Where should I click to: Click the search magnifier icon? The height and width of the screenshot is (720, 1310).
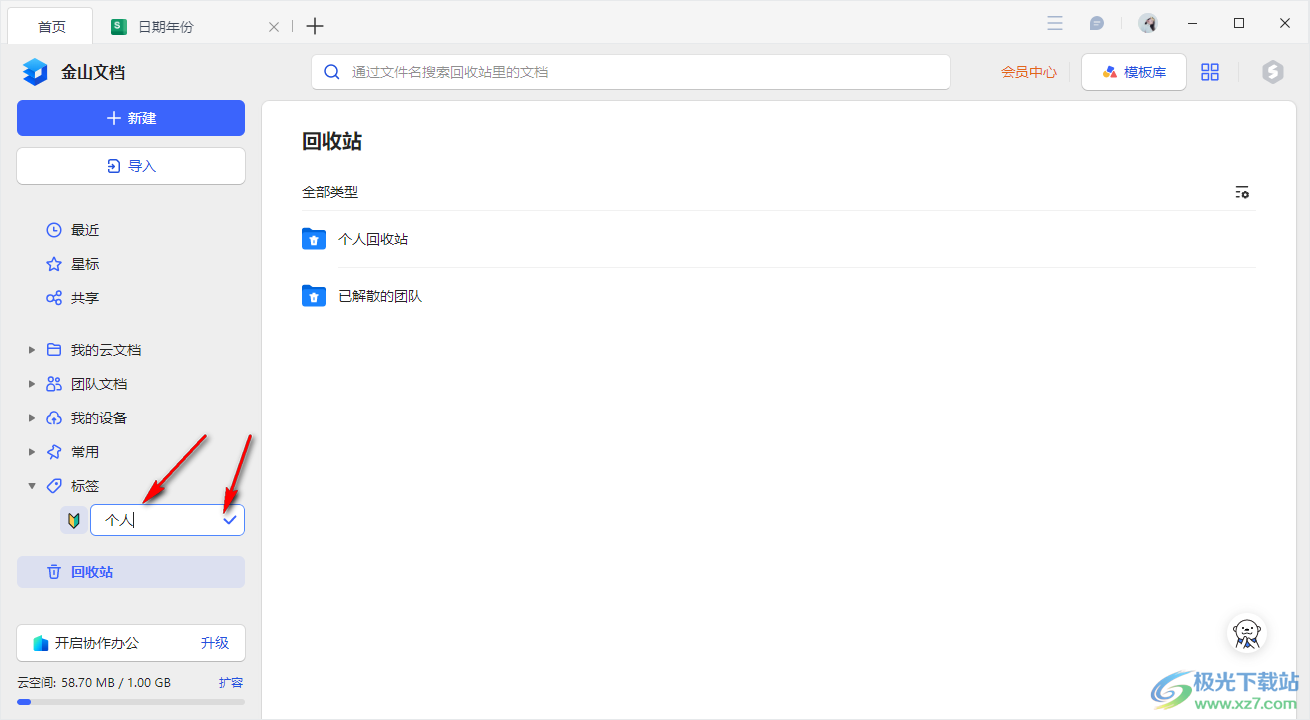[332, 72]
